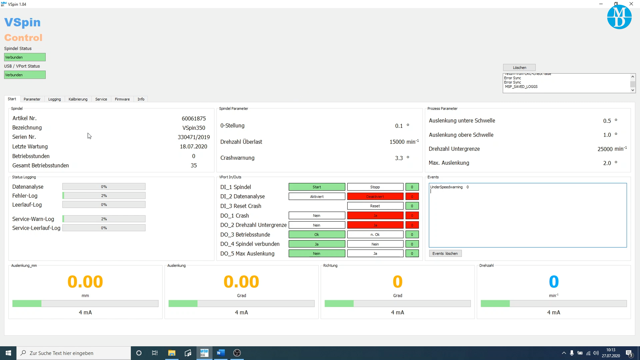Click the VSpin app icon in taskbar
Viewport: 640px width, 360px height.
point(204,353)
